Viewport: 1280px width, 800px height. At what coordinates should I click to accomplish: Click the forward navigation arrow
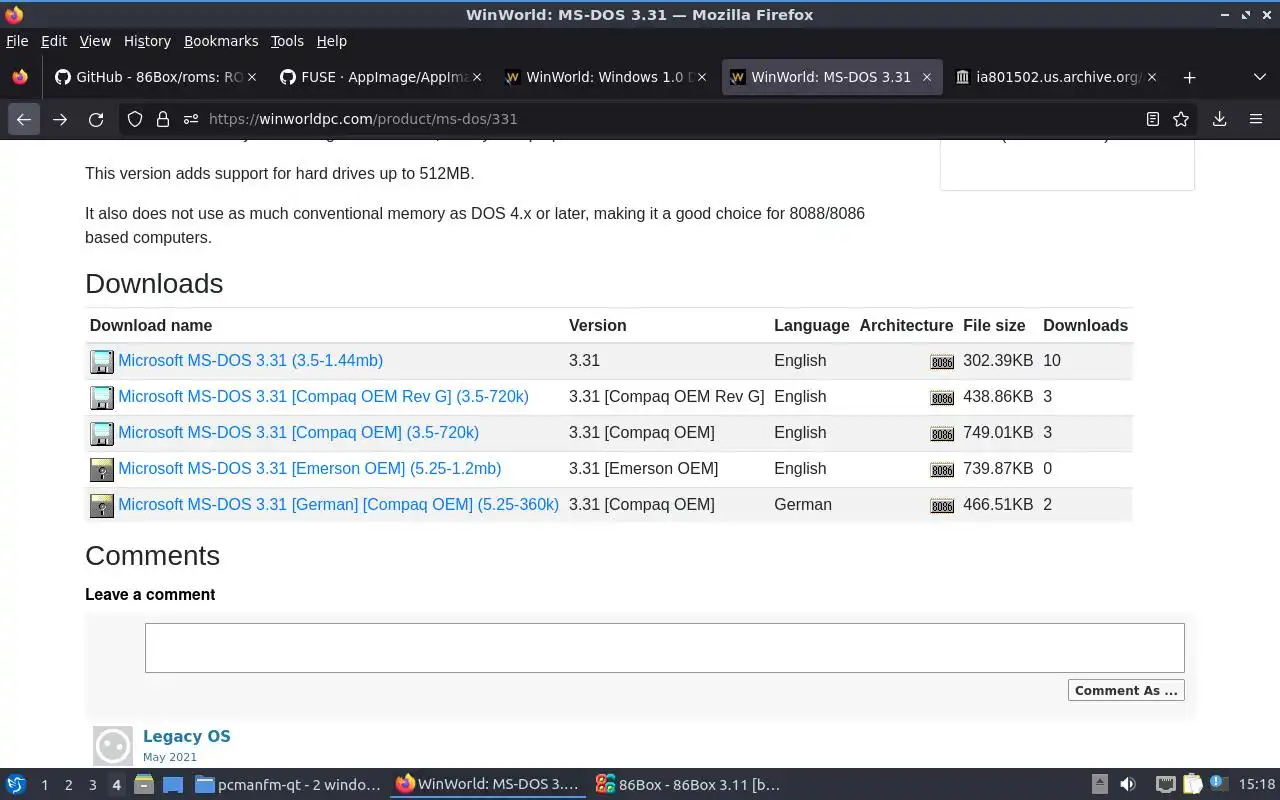[x=60, y=119]
